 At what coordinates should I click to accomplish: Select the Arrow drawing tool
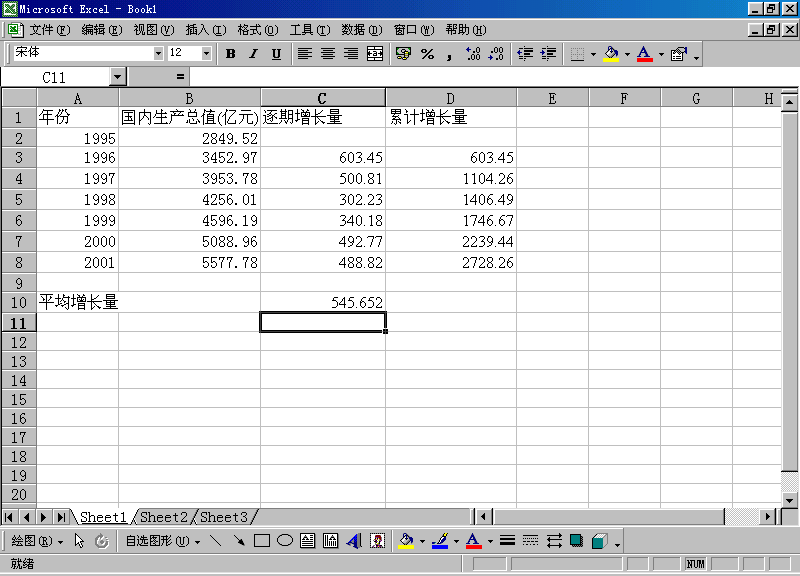pos(238,541)
